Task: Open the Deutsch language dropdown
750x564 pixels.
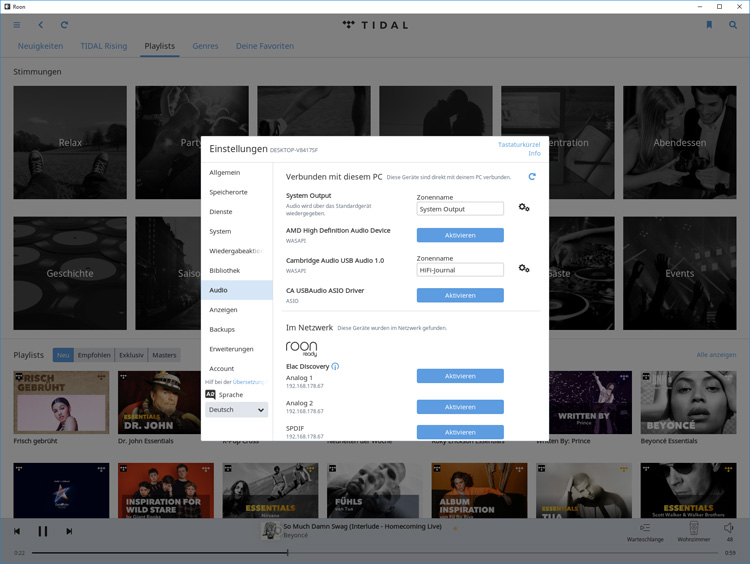Action: [236, 410]
